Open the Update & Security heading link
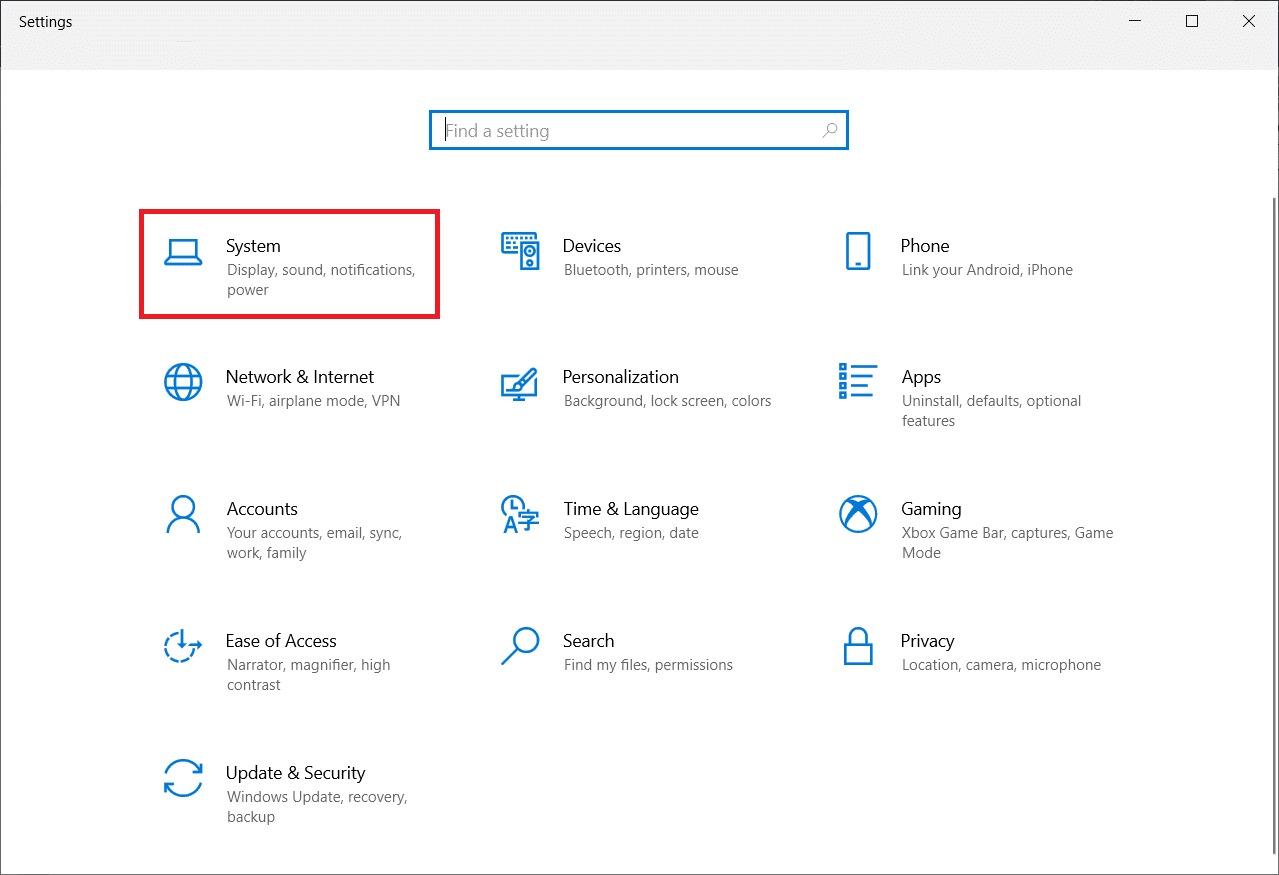 coord(295,773)
